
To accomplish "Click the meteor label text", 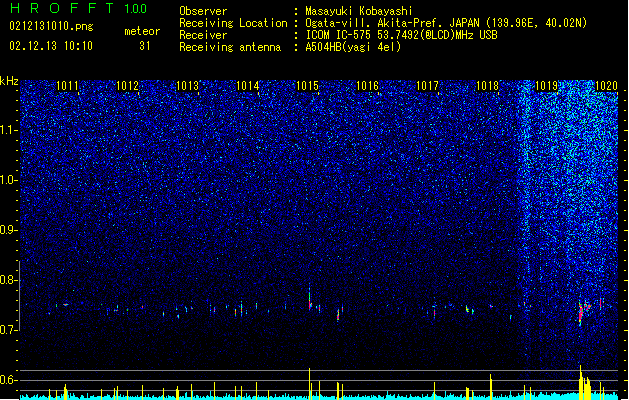I will coord(142,31).
